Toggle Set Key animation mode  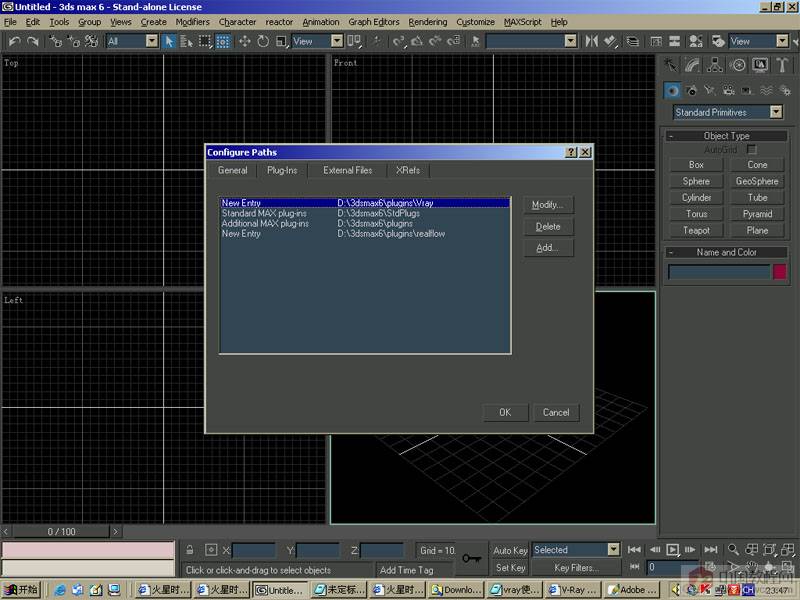click(510, 567)
